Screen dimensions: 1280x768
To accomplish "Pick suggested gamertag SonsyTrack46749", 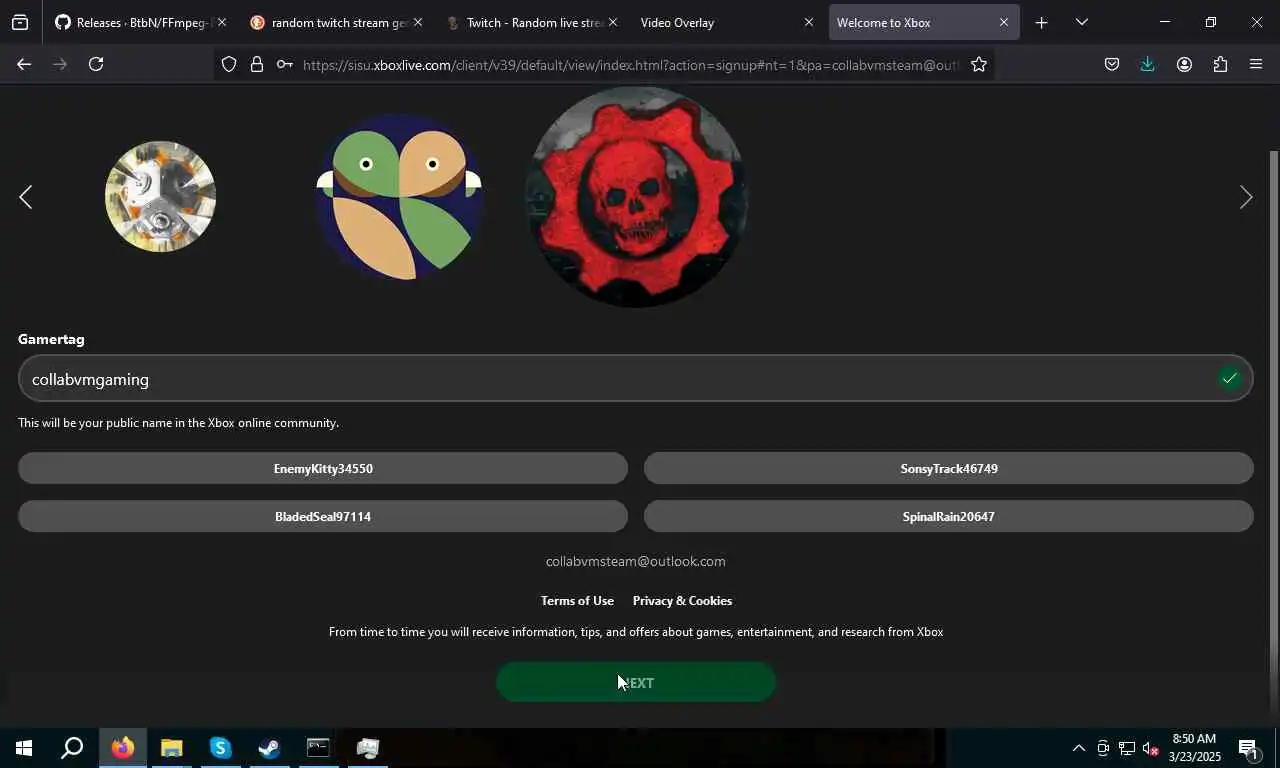I will 949,468.
